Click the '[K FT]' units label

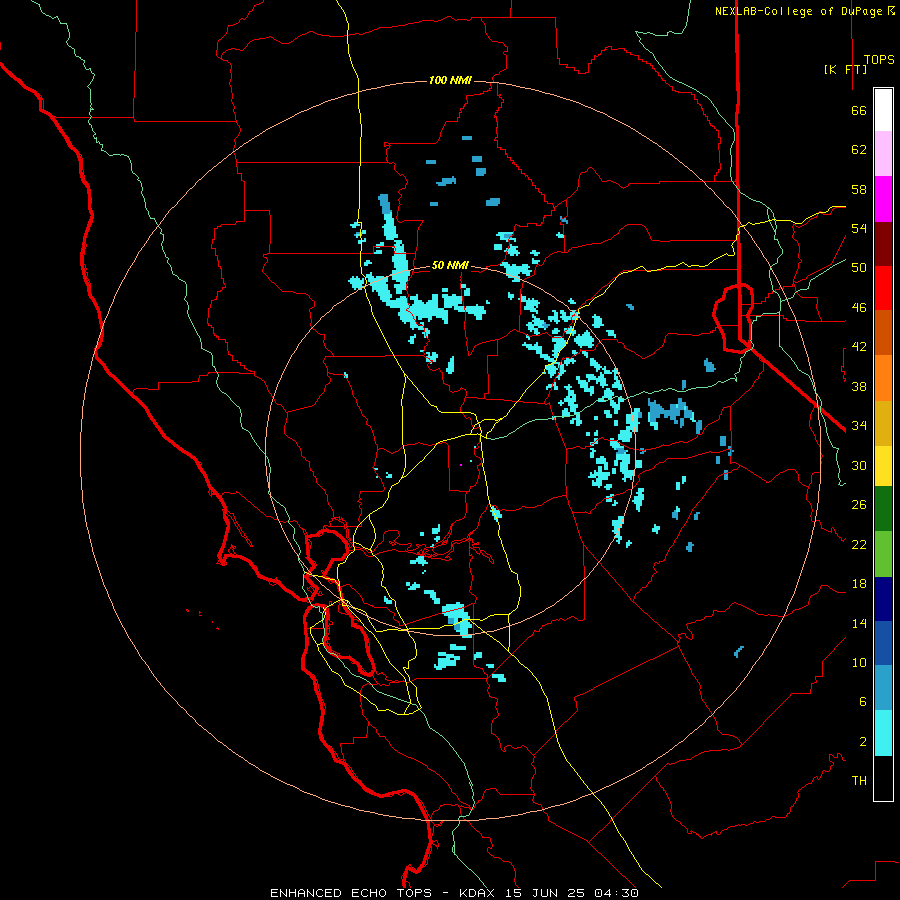click(845, 69)
